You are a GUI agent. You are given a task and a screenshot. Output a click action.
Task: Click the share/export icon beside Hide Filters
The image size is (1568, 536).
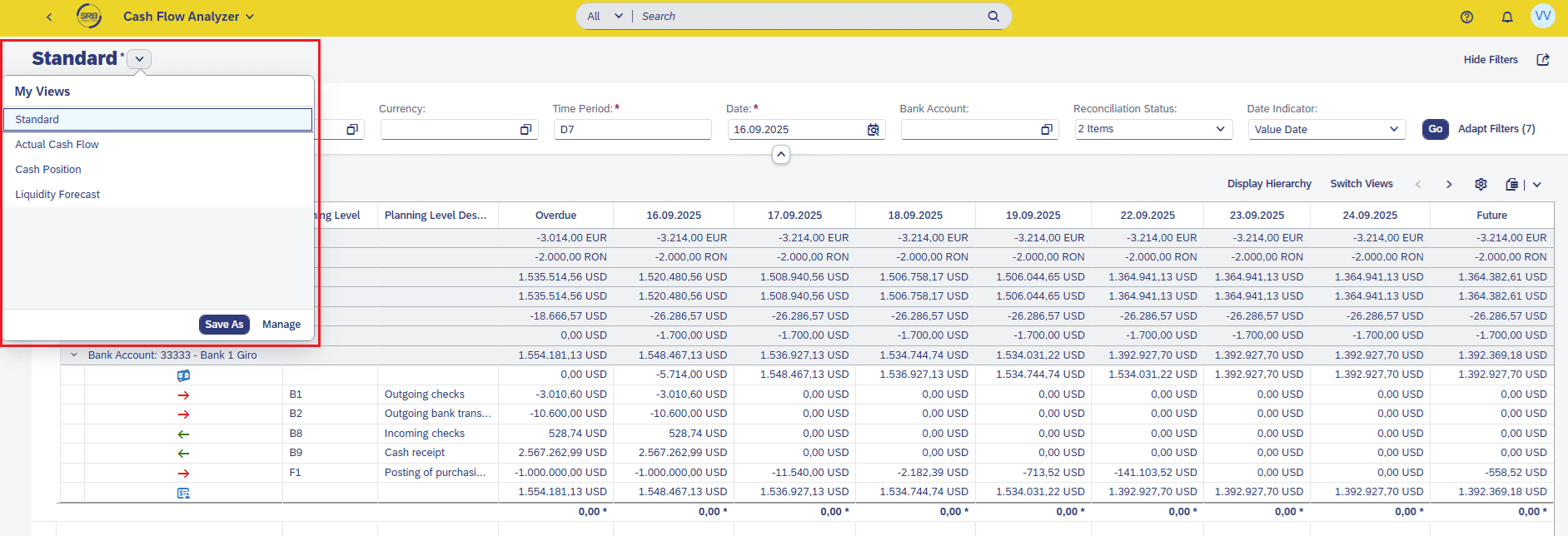(x=1542, y=60)
